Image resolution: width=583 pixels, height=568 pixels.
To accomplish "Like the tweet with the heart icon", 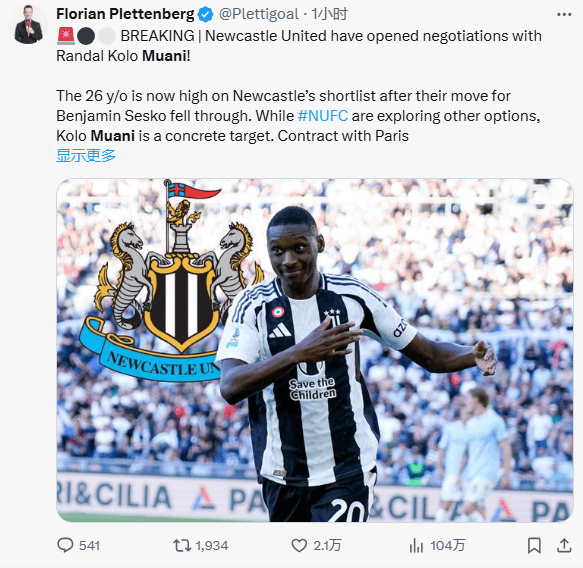I will [299, 546].
